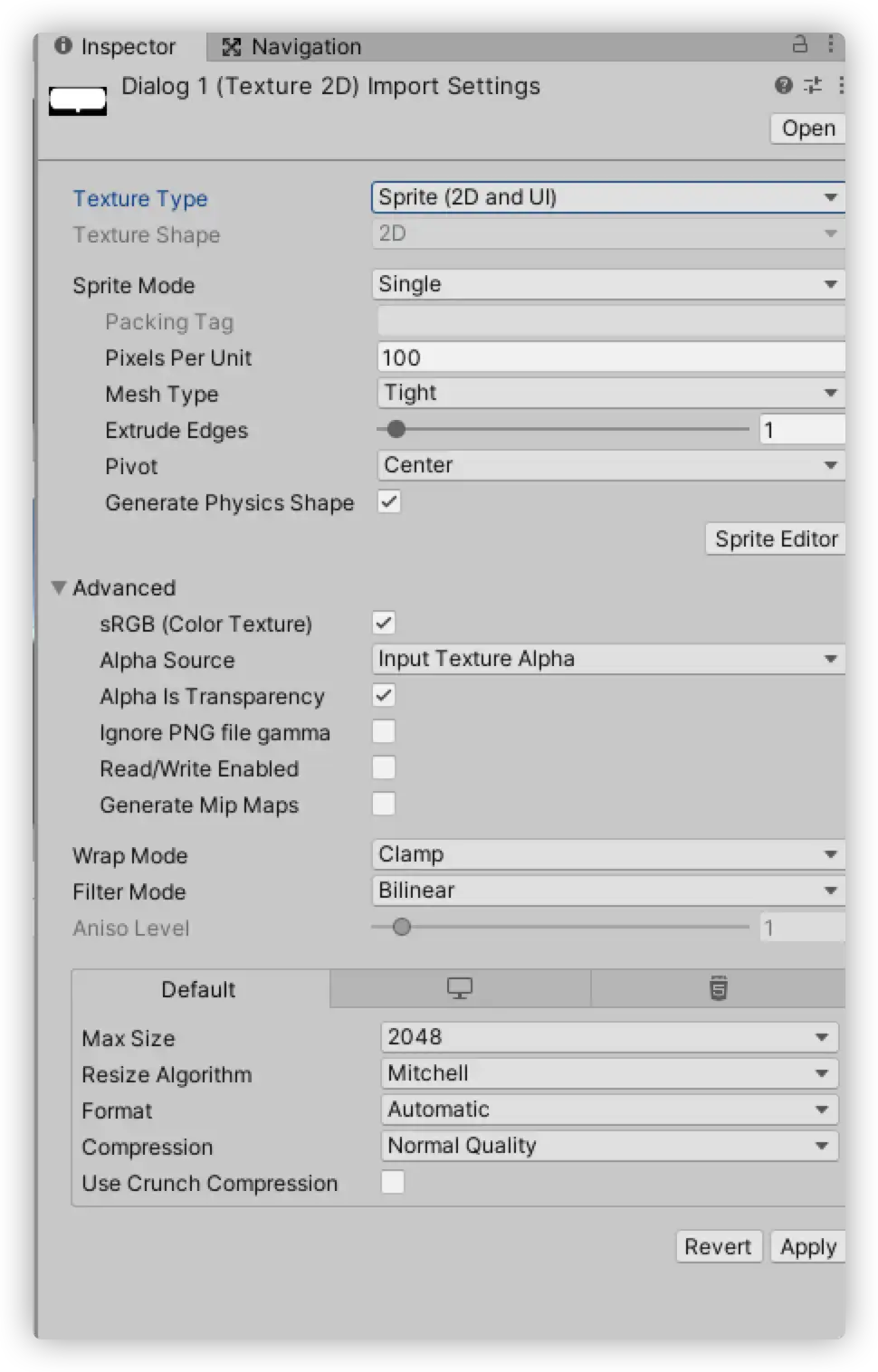This screenshot has height=1372, width=878.
Task: Select the WebGL HTML5 platform tab
Action: (x=718, y=988)
